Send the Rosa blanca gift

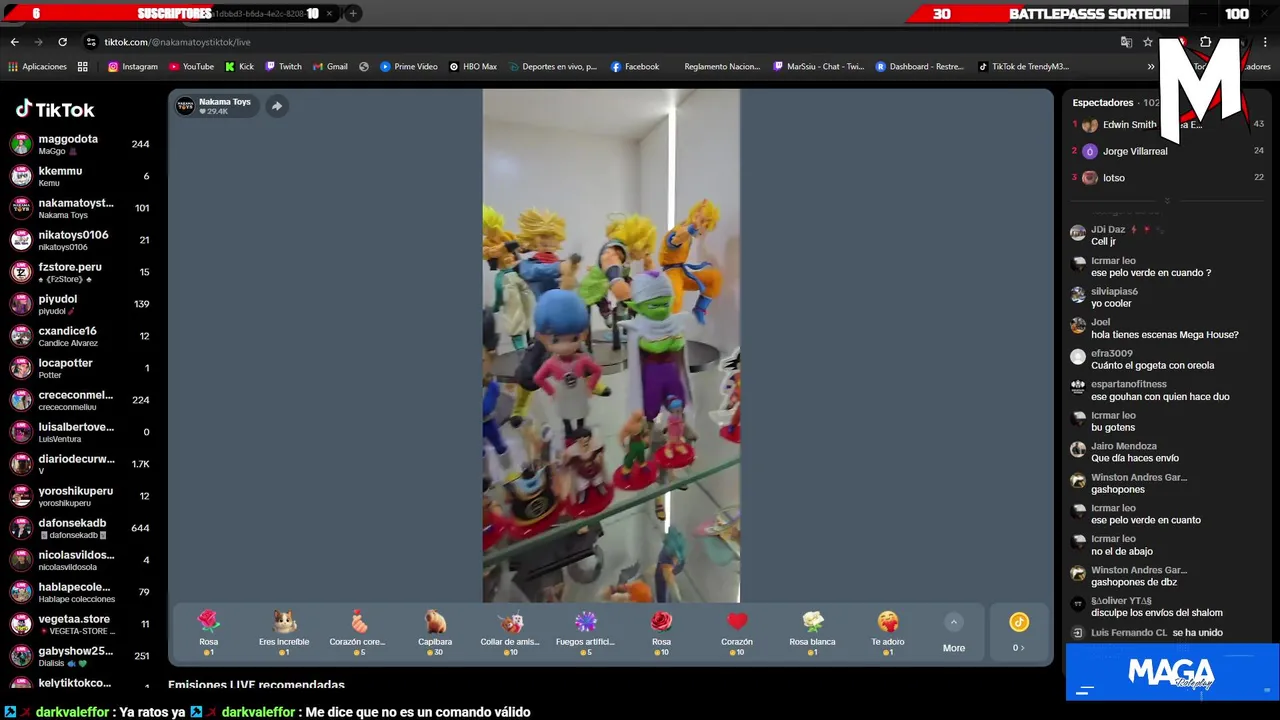pos(812,633)
